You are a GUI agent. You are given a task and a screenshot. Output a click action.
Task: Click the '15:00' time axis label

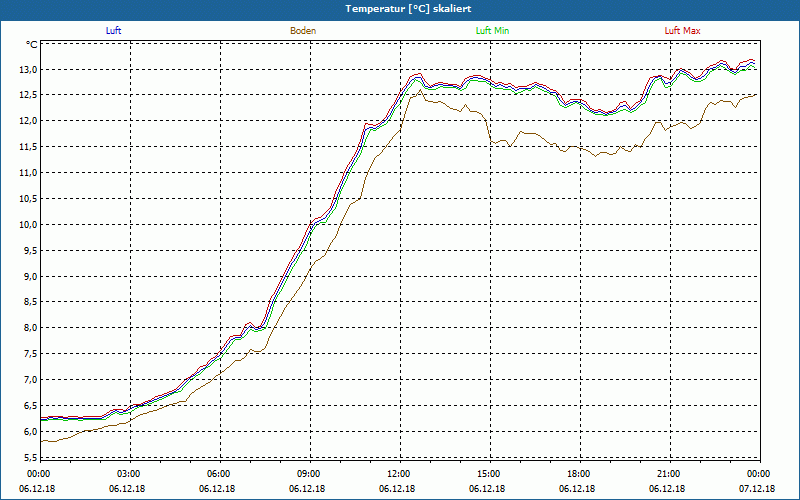tap(487, 474)
